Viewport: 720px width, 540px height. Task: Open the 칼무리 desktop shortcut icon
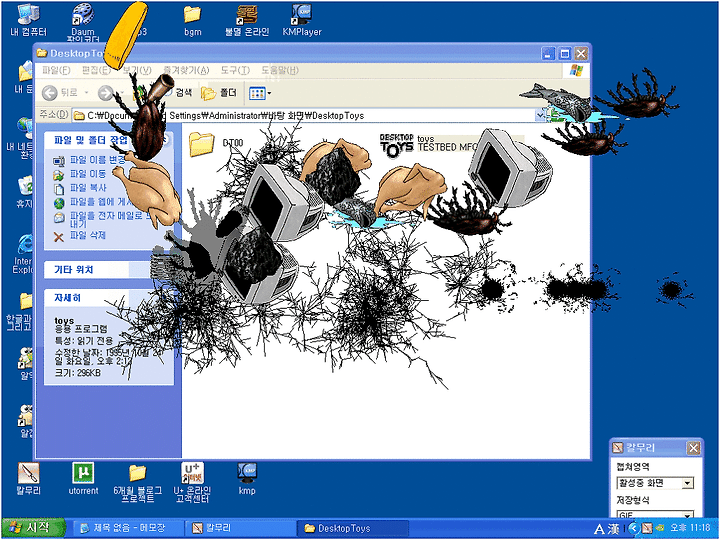tap(28, 479)
